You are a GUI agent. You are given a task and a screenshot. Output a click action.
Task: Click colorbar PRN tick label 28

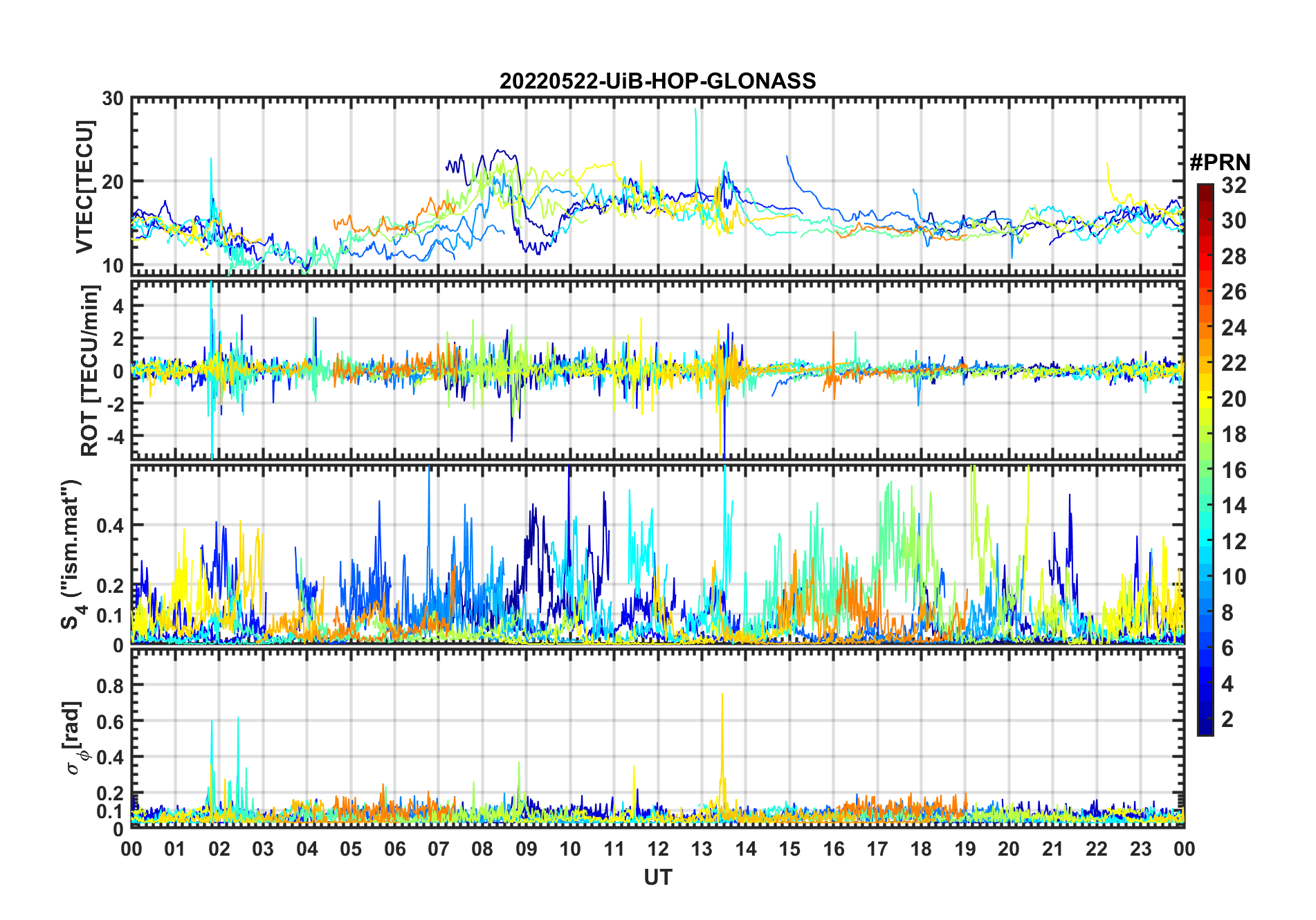[x=1234, y=257]
